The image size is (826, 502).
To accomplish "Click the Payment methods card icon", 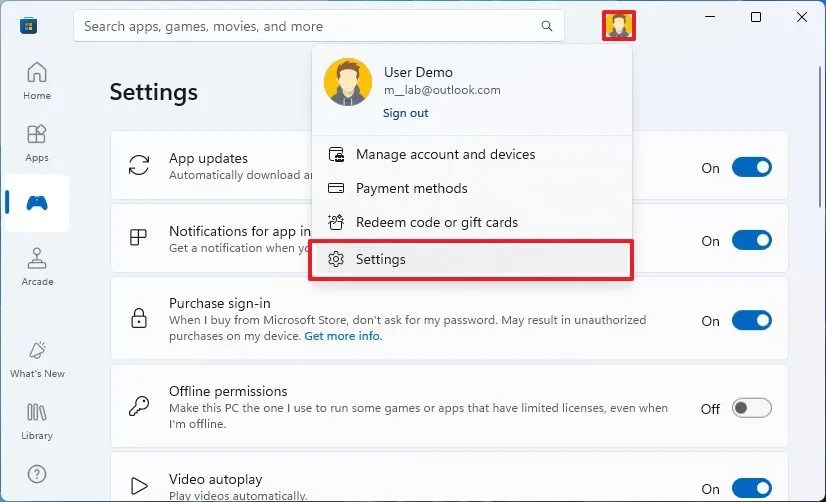I will (x=336, y=188).
